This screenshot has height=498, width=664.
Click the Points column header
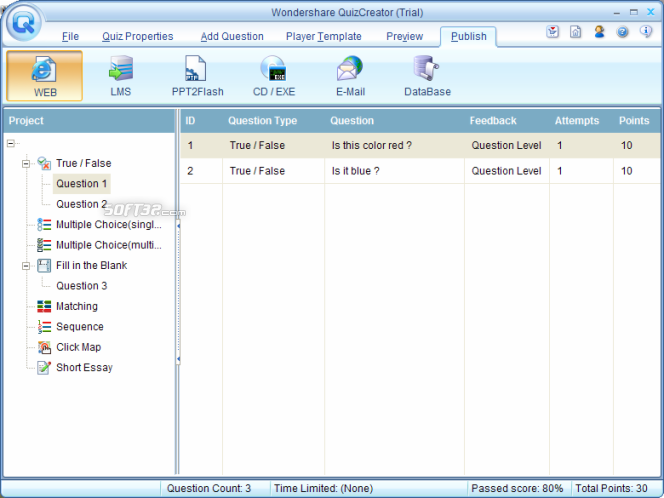tap(634, 121)
